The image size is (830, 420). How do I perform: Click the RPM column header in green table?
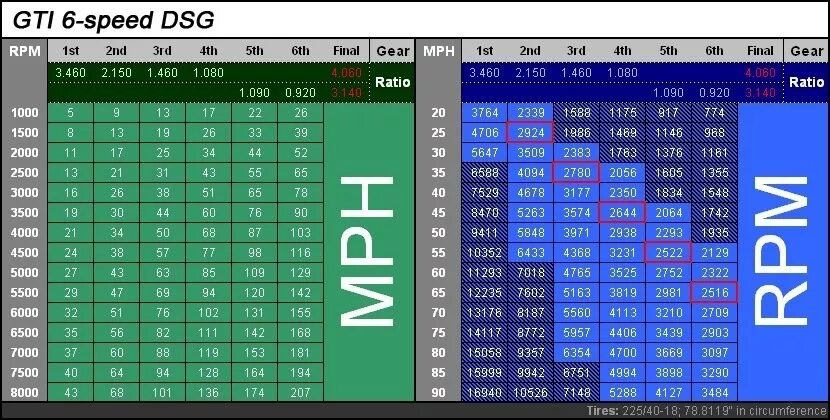coord(24,51)
